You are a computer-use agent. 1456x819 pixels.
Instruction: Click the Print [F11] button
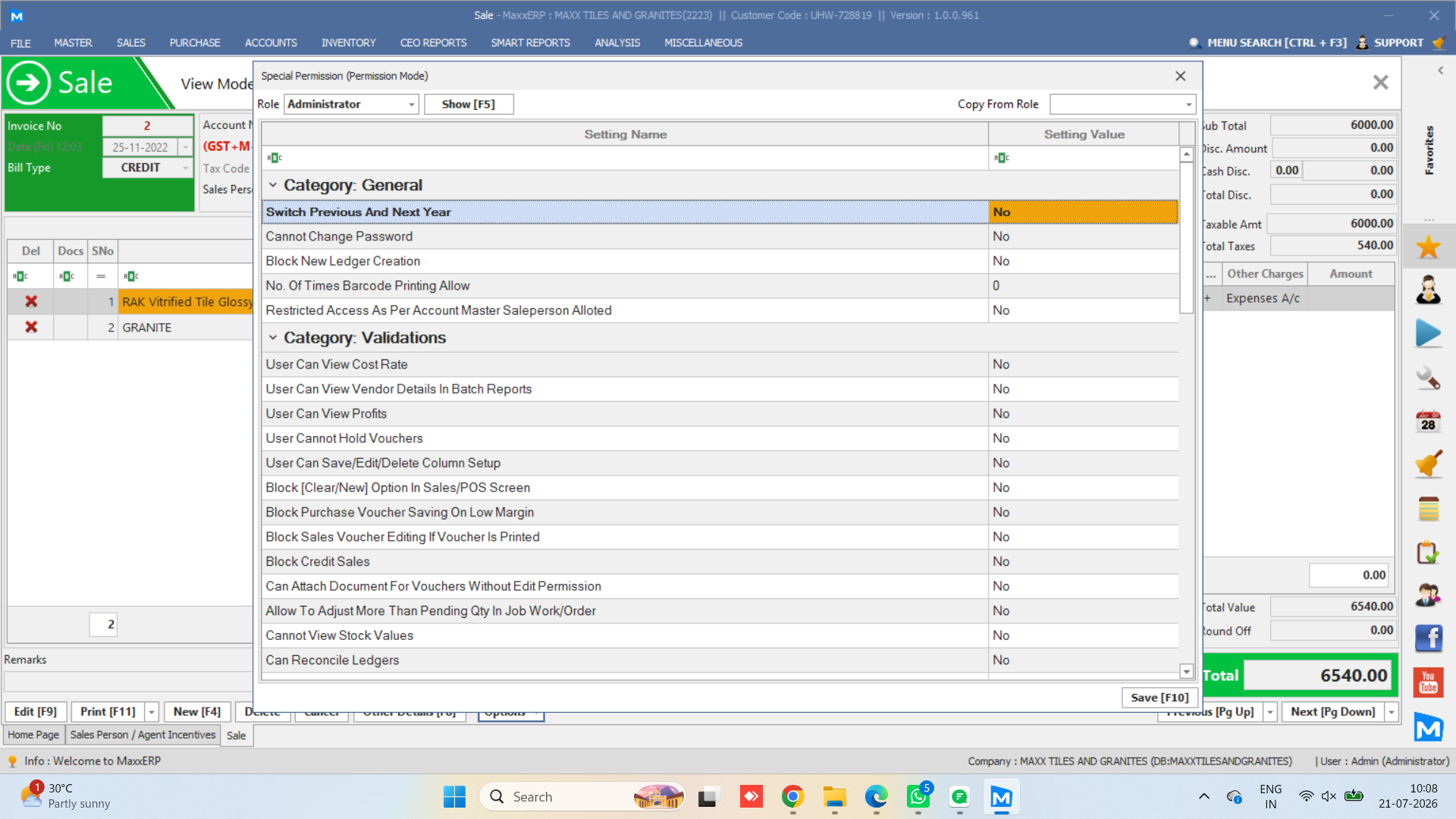(108, 712)
